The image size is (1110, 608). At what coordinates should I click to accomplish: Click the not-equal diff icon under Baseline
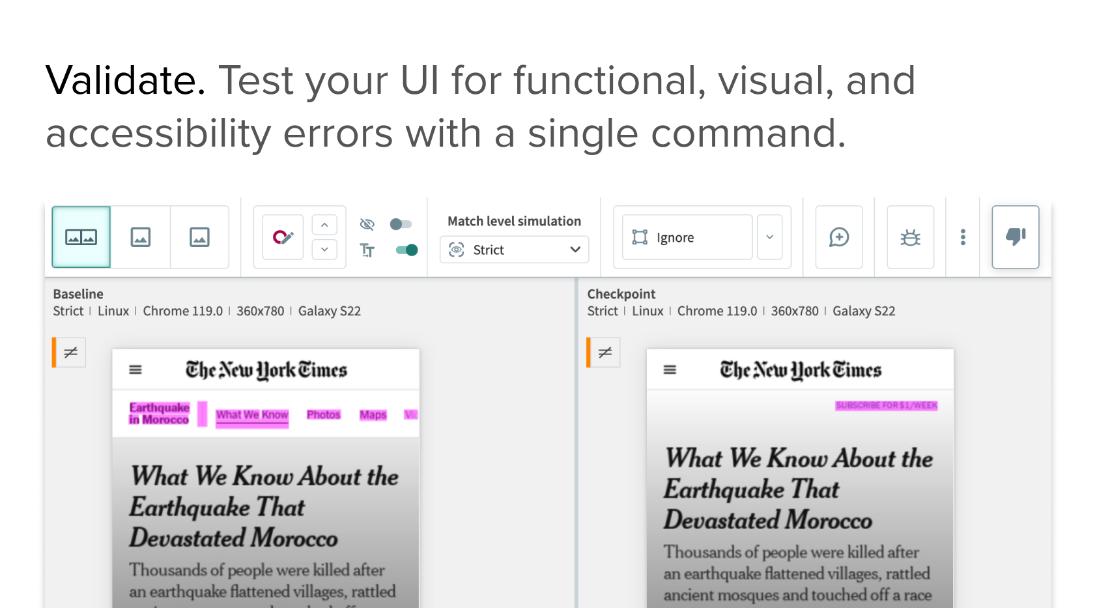[x=71, y=352]
